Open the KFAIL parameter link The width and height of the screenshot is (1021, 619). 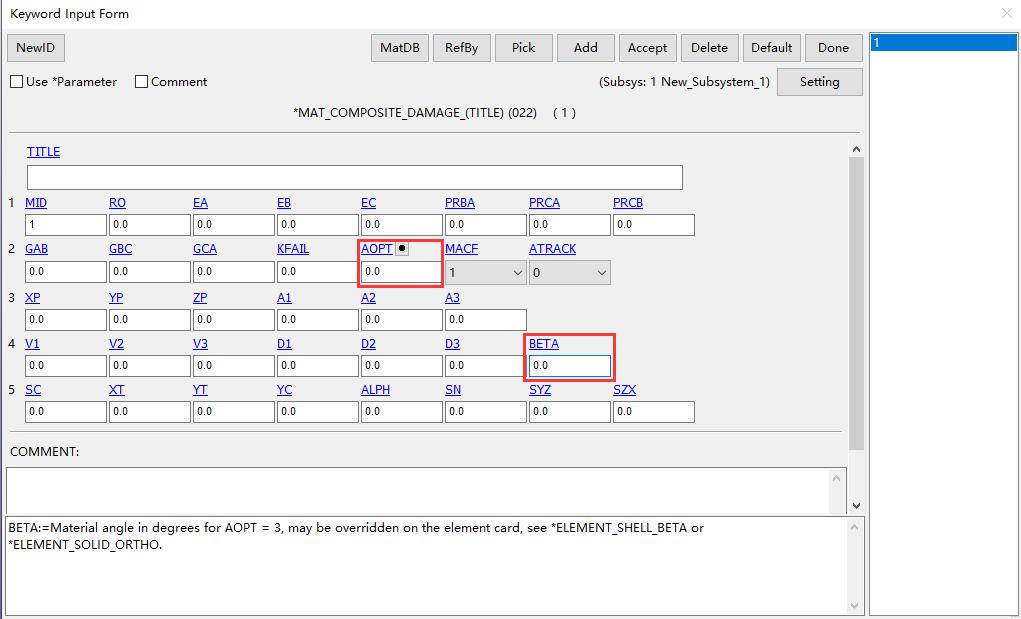coord(292,249)
